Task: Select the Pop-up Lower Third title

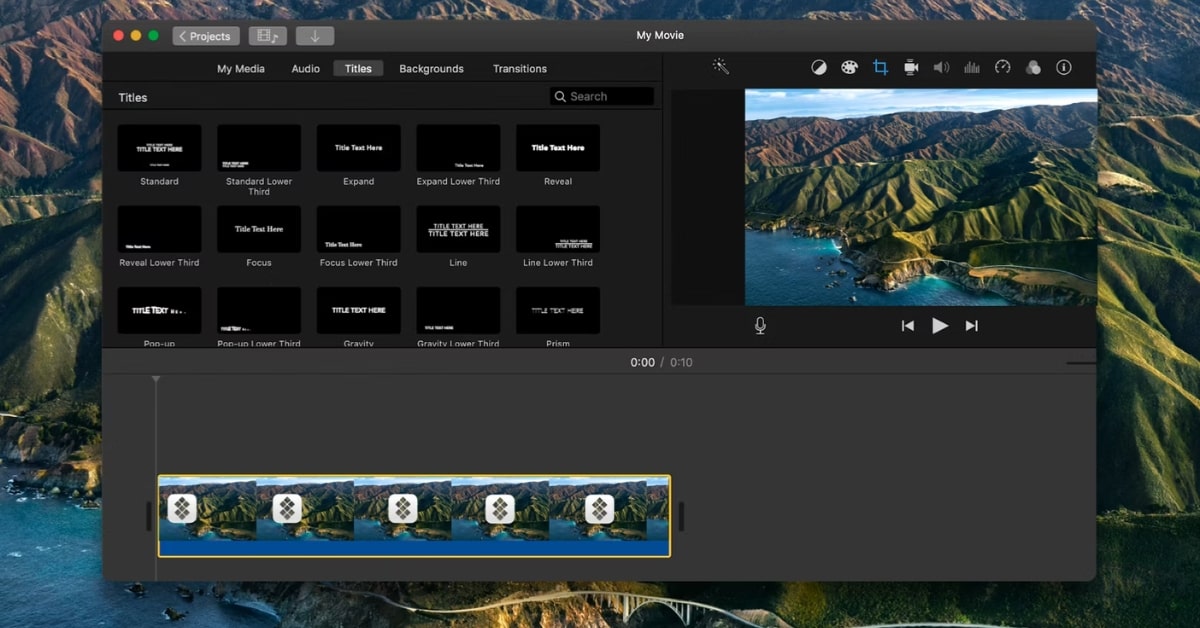Action: coord(259,310)
